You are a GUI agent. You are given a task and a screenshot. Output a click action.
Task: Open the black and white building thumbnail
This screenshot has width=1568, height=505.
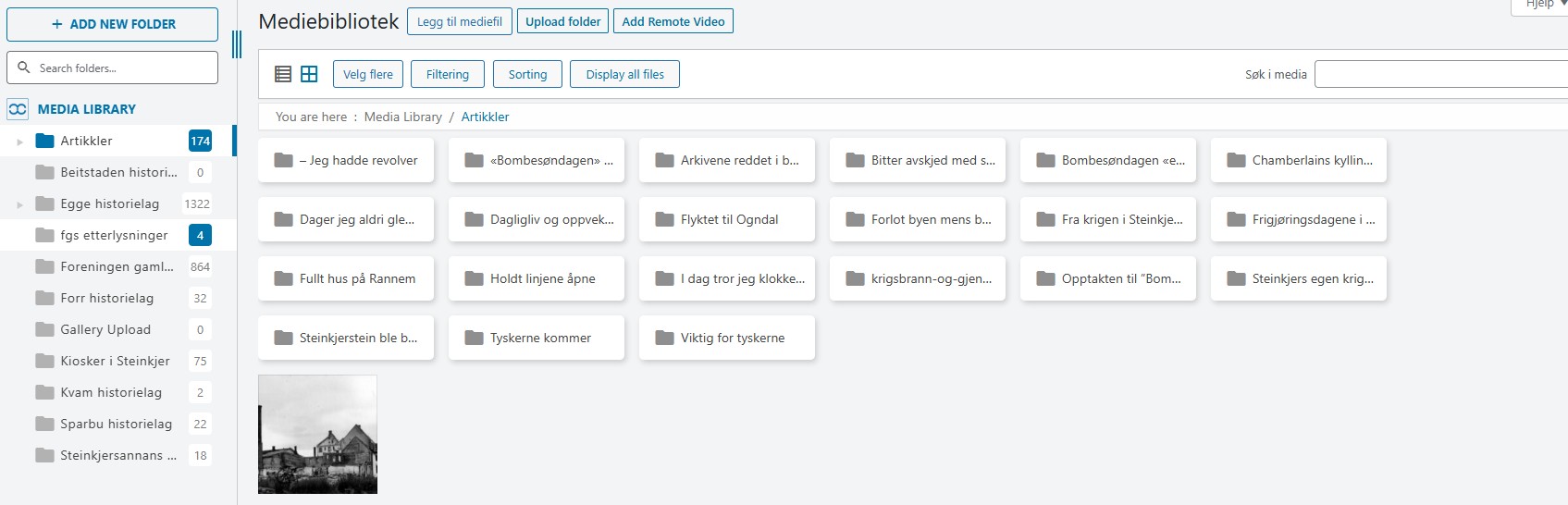point(317,434)
